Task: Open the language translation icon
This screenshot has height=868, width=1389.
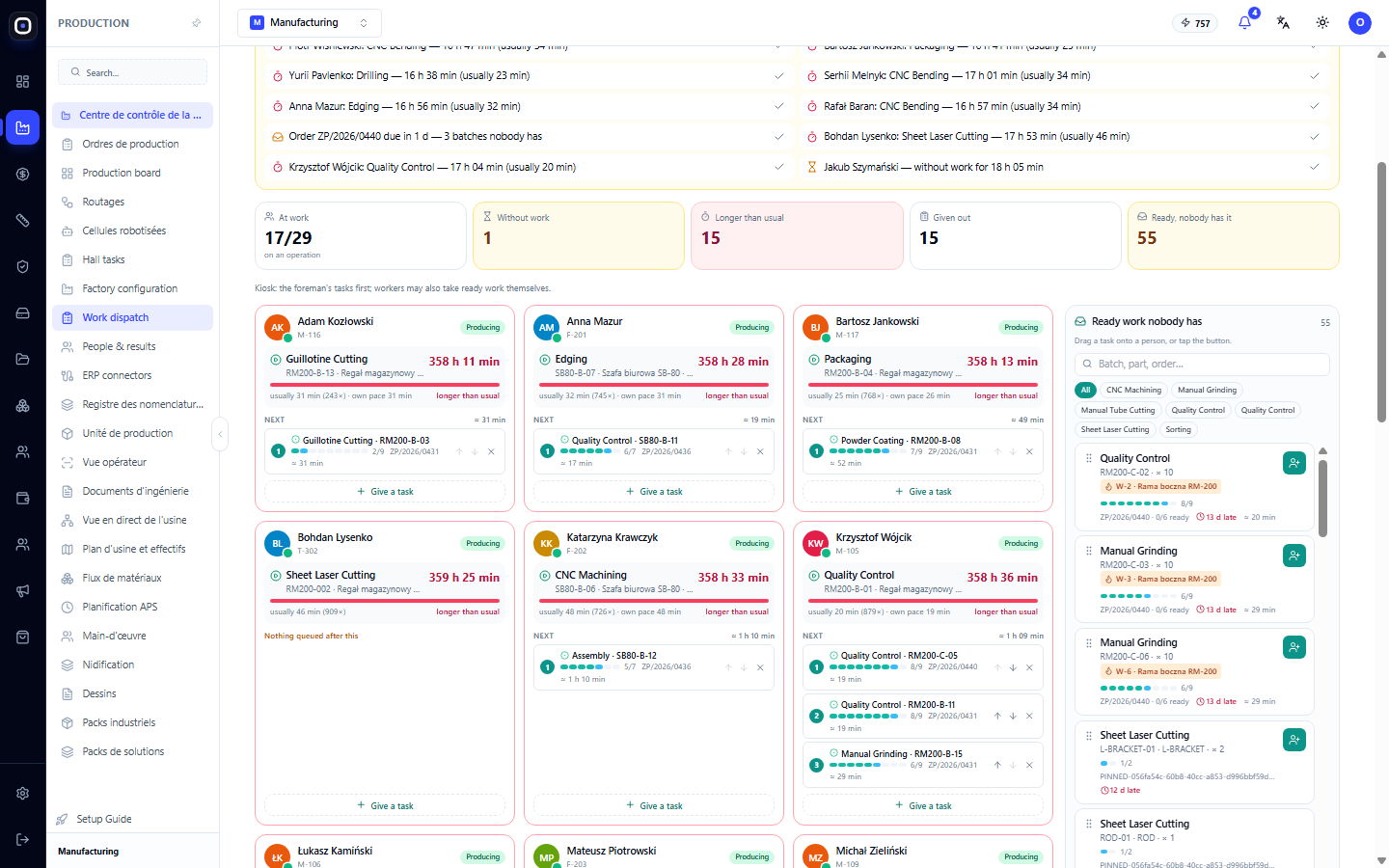Action: (1283, 22)
